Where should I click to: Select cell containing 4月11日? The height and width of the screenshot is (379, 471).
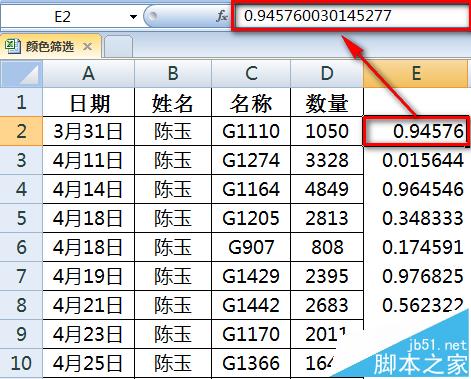89,160
